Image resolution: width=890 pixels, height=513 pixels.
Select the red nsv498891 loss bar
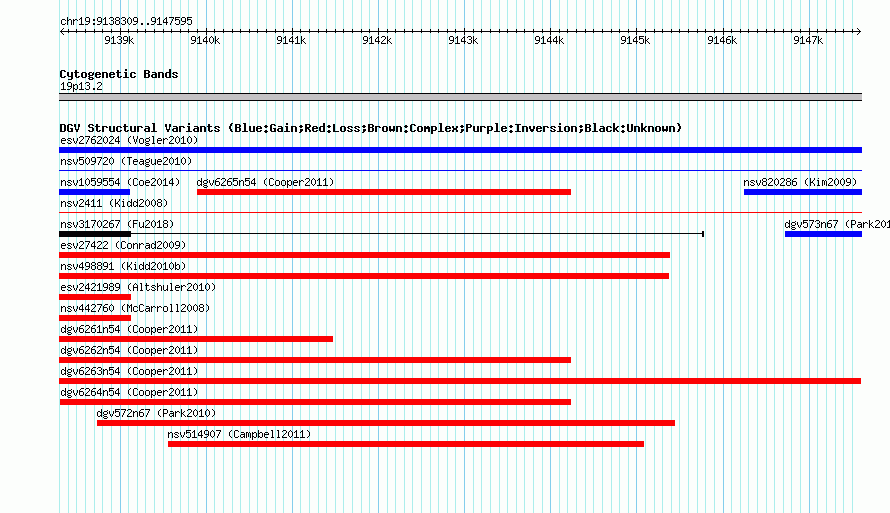[364, 276]
